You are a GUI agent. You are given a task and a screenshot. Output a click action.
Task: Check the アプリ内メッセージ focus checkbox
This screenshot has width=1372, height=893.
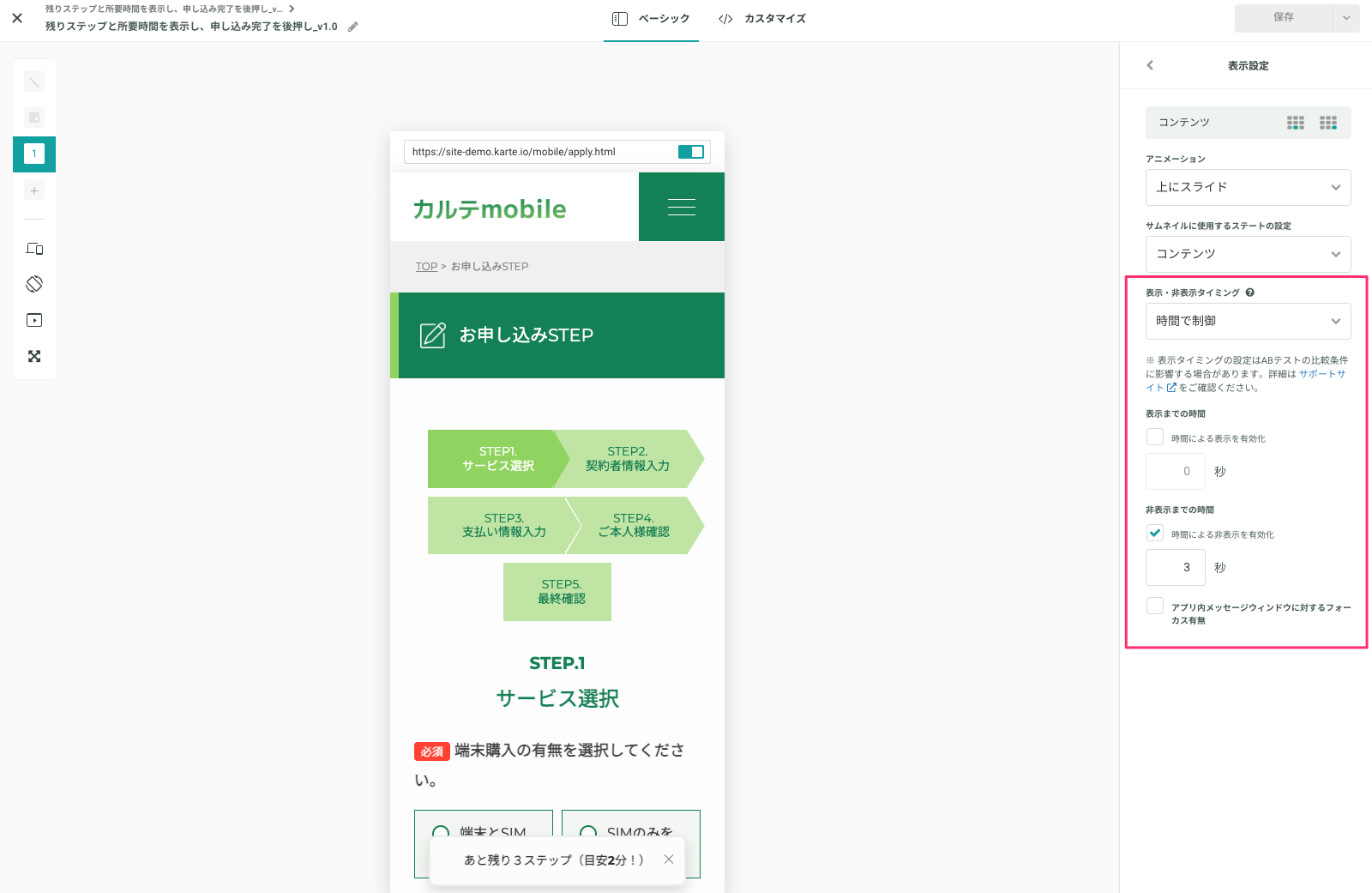[1155, 606]
